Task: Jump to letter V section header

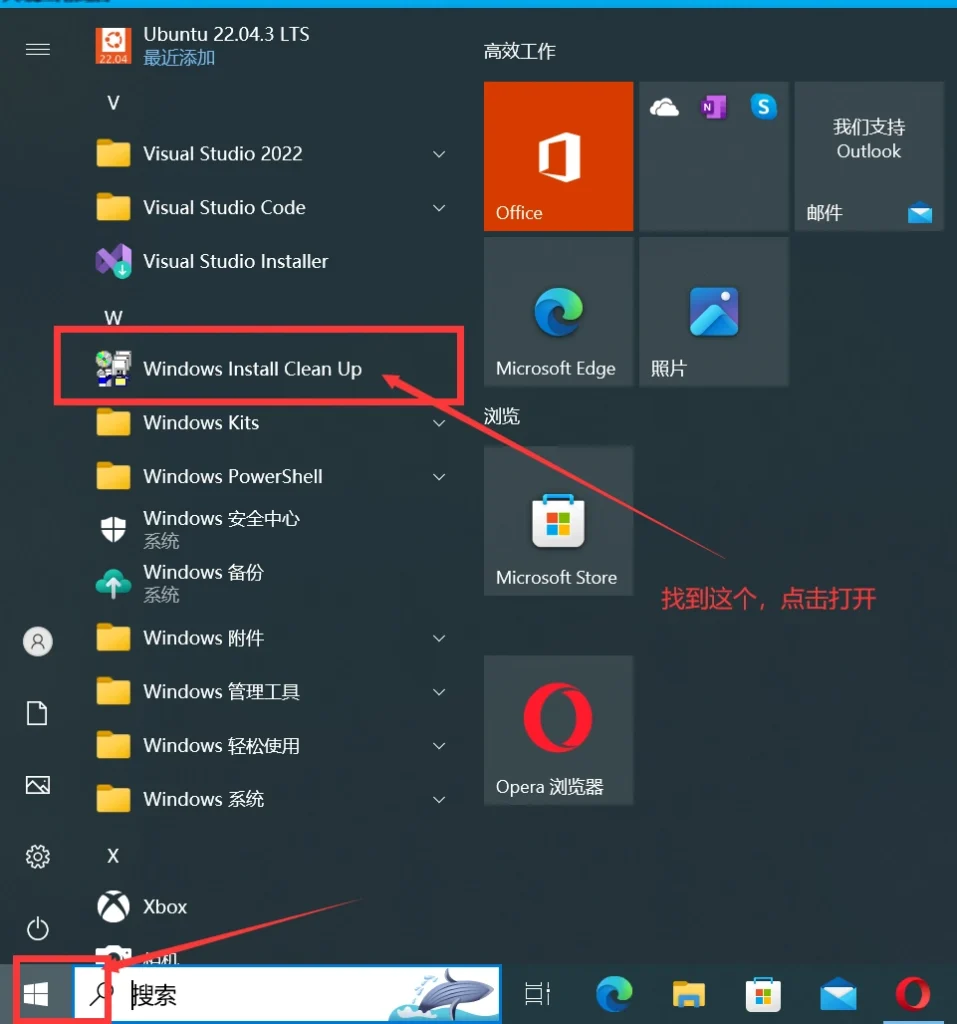Action: point(113,103)
